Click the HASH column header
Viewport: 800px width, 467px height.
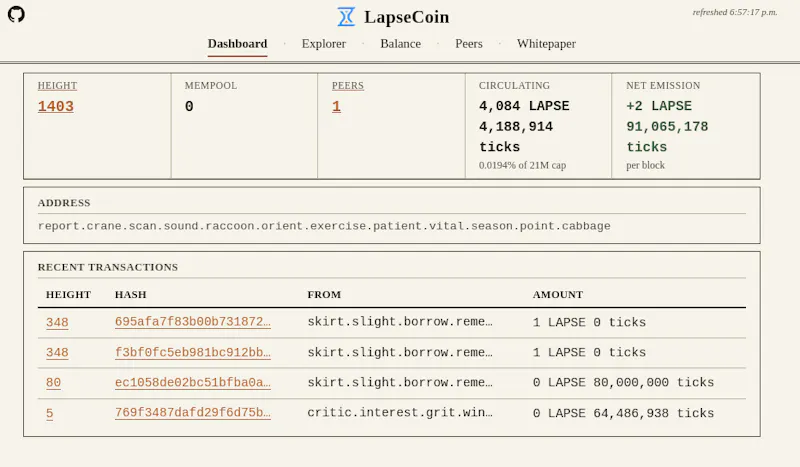tap(131, 294)
